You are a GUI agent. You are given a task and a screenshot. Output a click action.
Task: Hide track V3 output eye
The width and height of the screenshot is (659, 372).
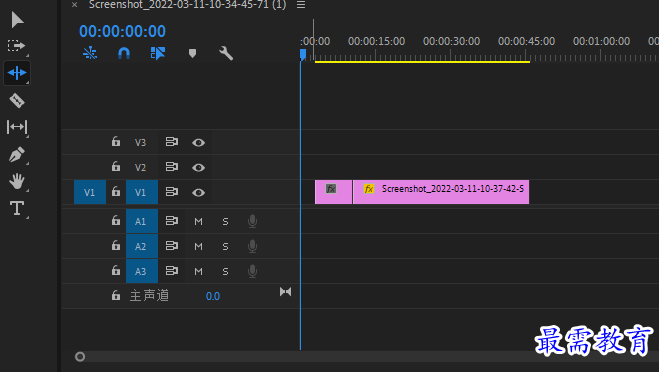coord(198,142)
